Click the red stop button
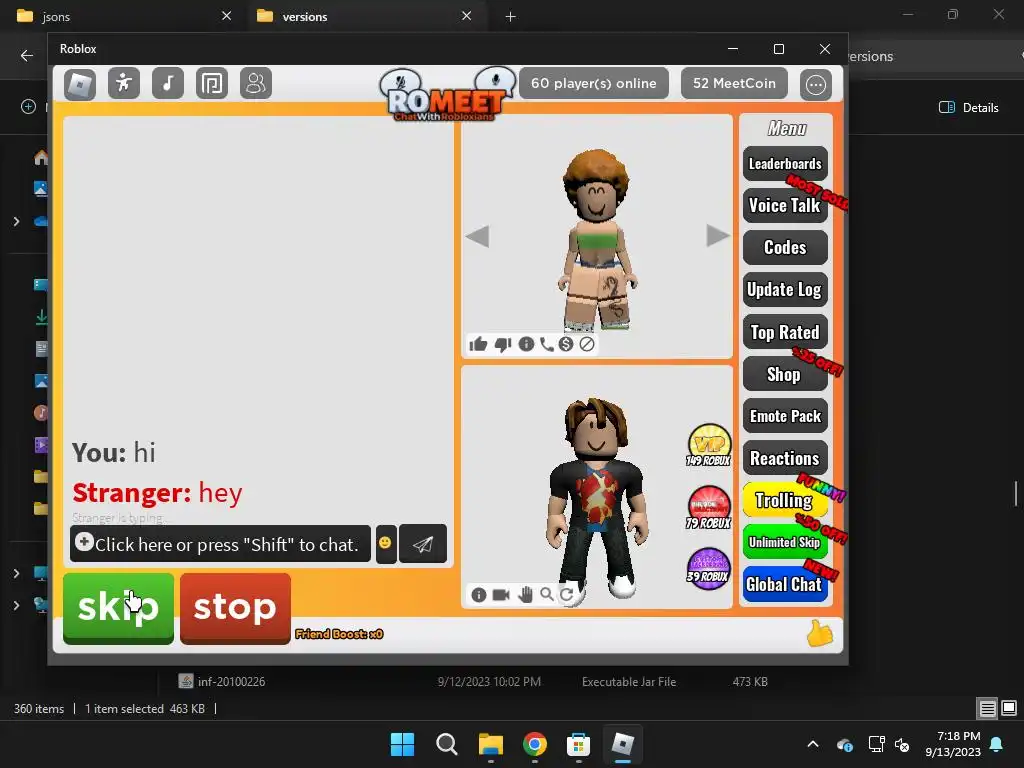The image size is (1024, 768). (235, 608)
